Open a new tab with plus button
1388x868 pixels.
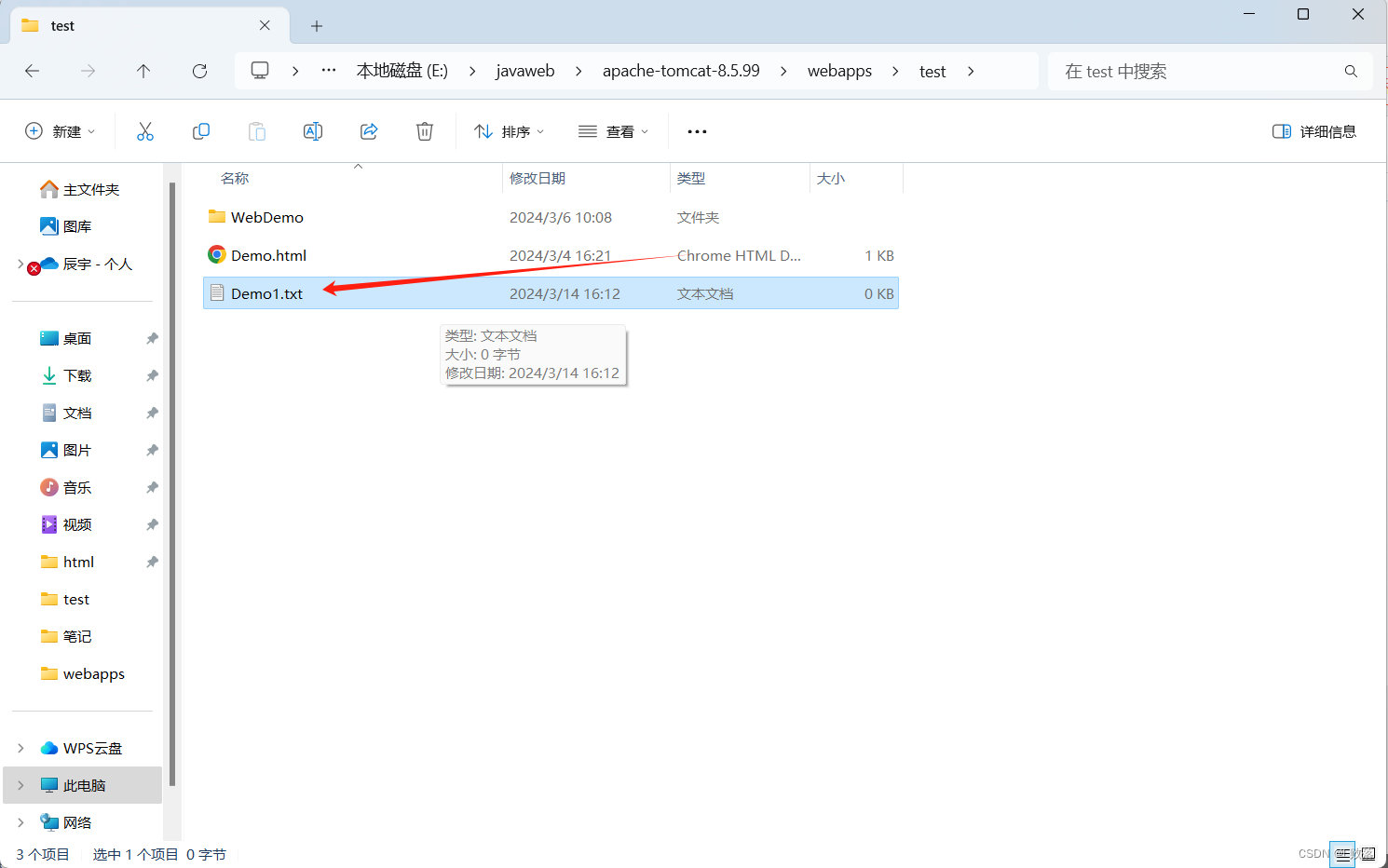pos(317,26)
